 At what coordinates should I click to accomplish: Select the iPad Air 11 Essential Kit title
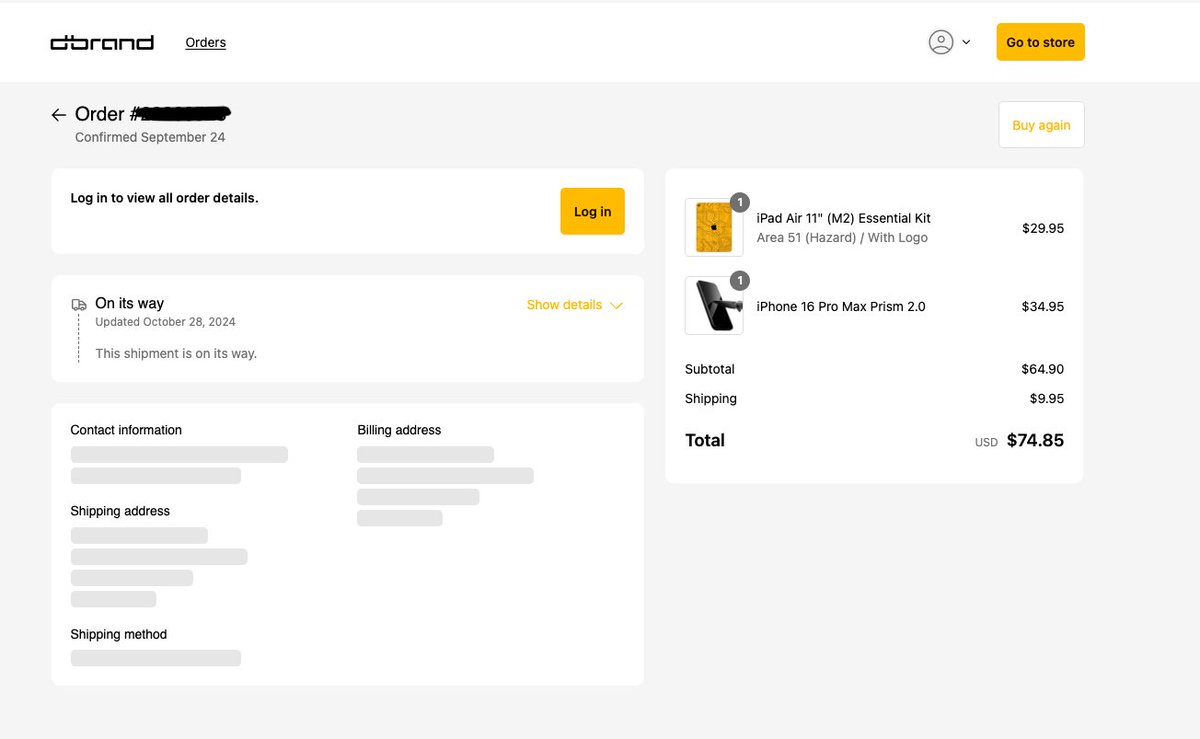tap(844, 217)
